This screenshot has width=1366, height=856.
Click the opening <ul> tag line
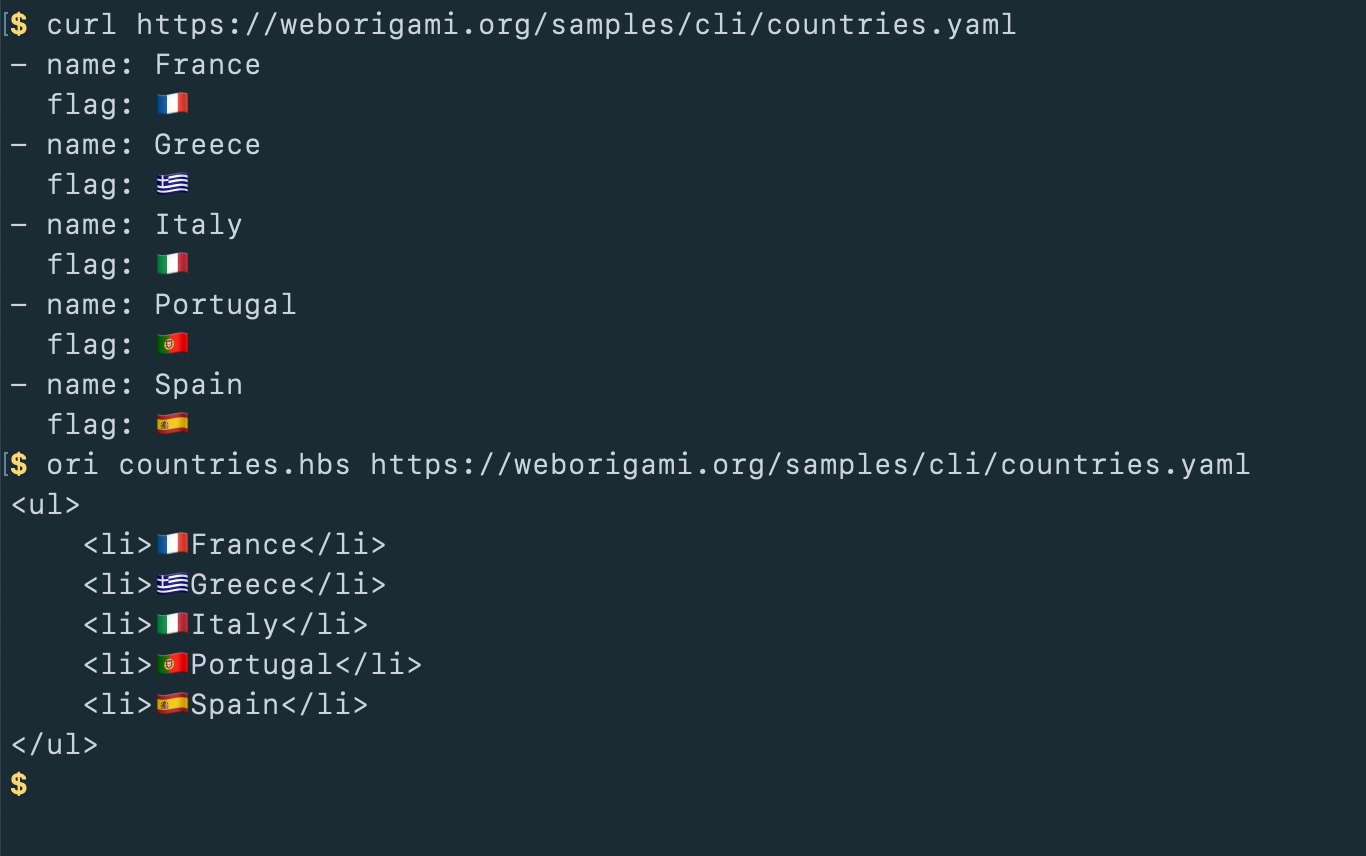(45, 505)
